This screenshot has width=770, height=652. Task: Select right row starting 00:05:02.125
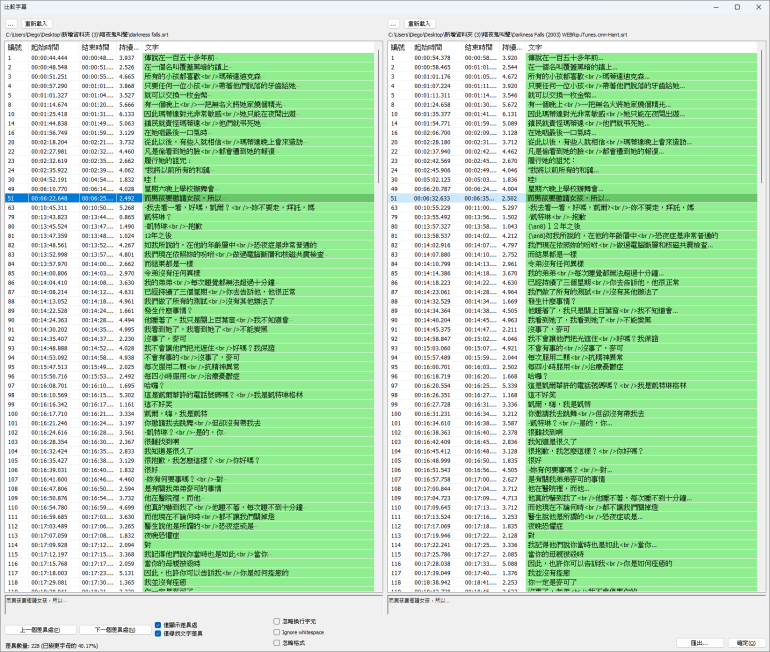coord(573,180)
